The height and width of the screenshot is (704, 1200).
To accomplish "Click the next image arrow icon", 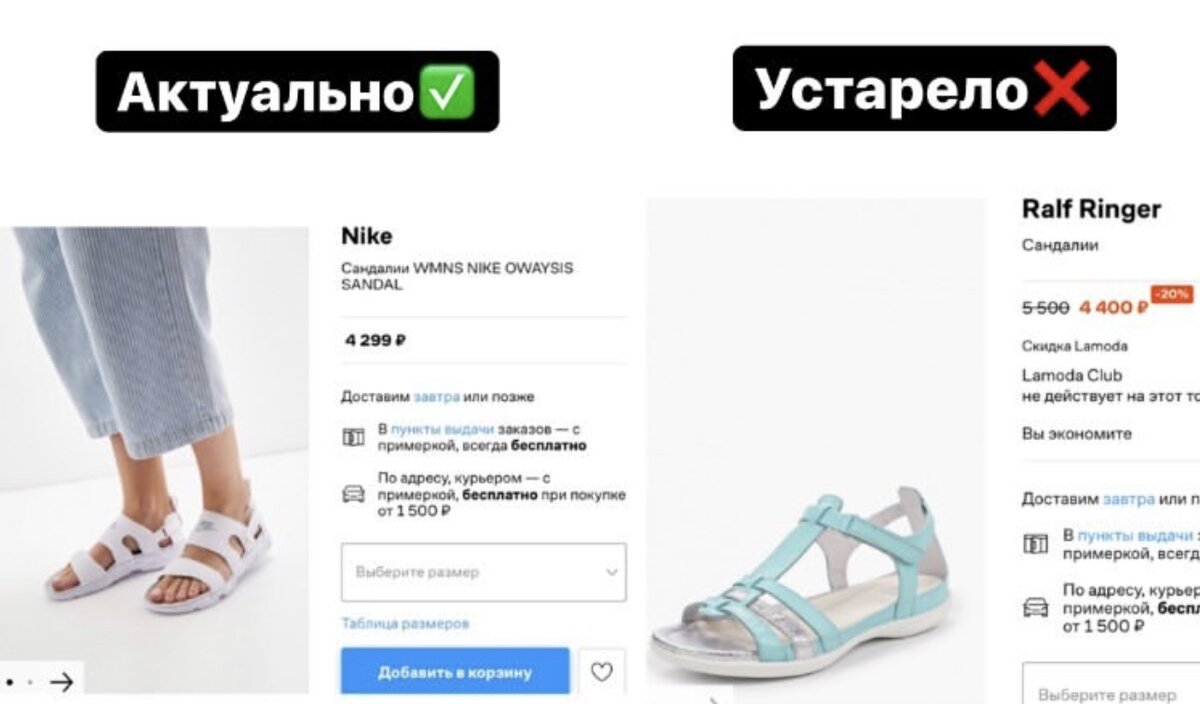I will (63, 682).
